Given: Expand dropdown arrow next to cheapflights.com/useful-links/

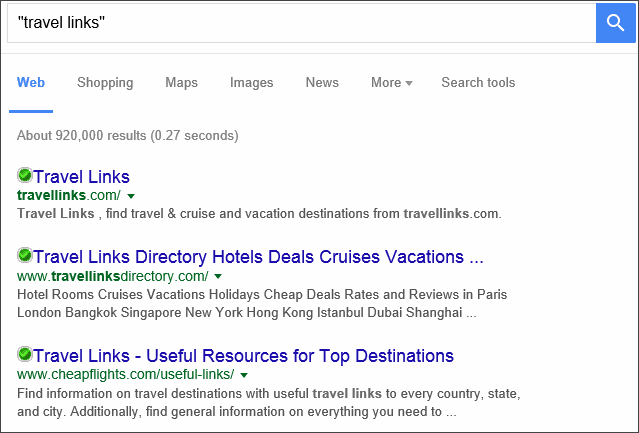Looking at the screenshot, I should [244, 375].
